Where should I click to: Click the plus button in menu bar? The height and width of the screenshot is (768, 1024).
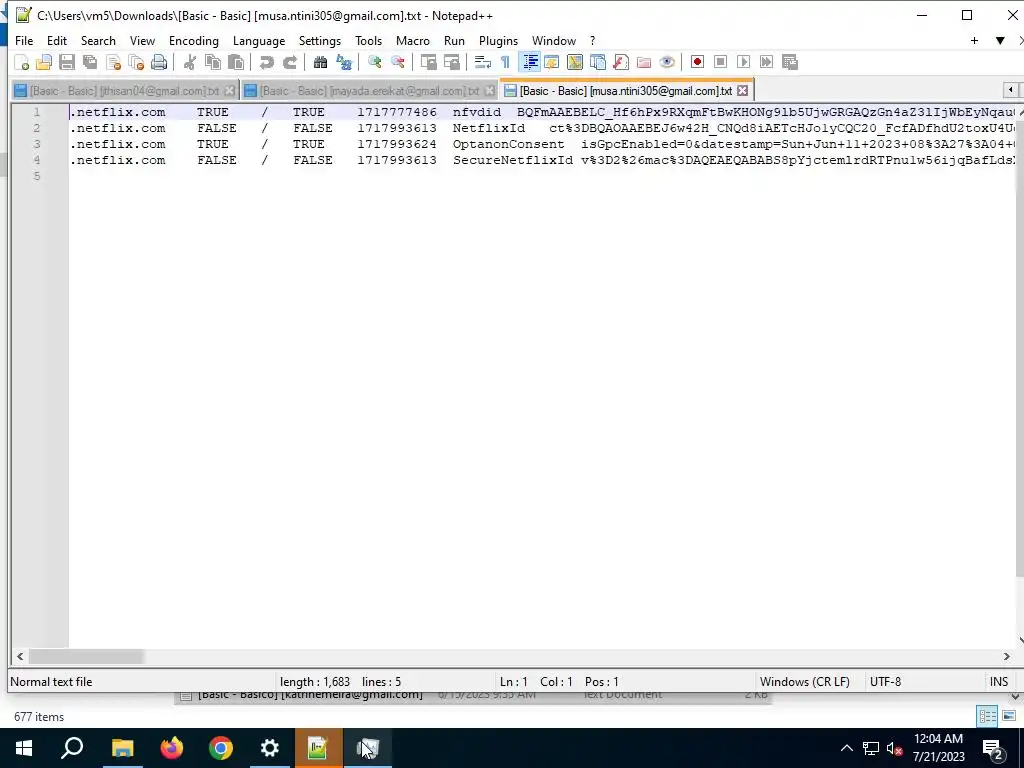[974, 40]
